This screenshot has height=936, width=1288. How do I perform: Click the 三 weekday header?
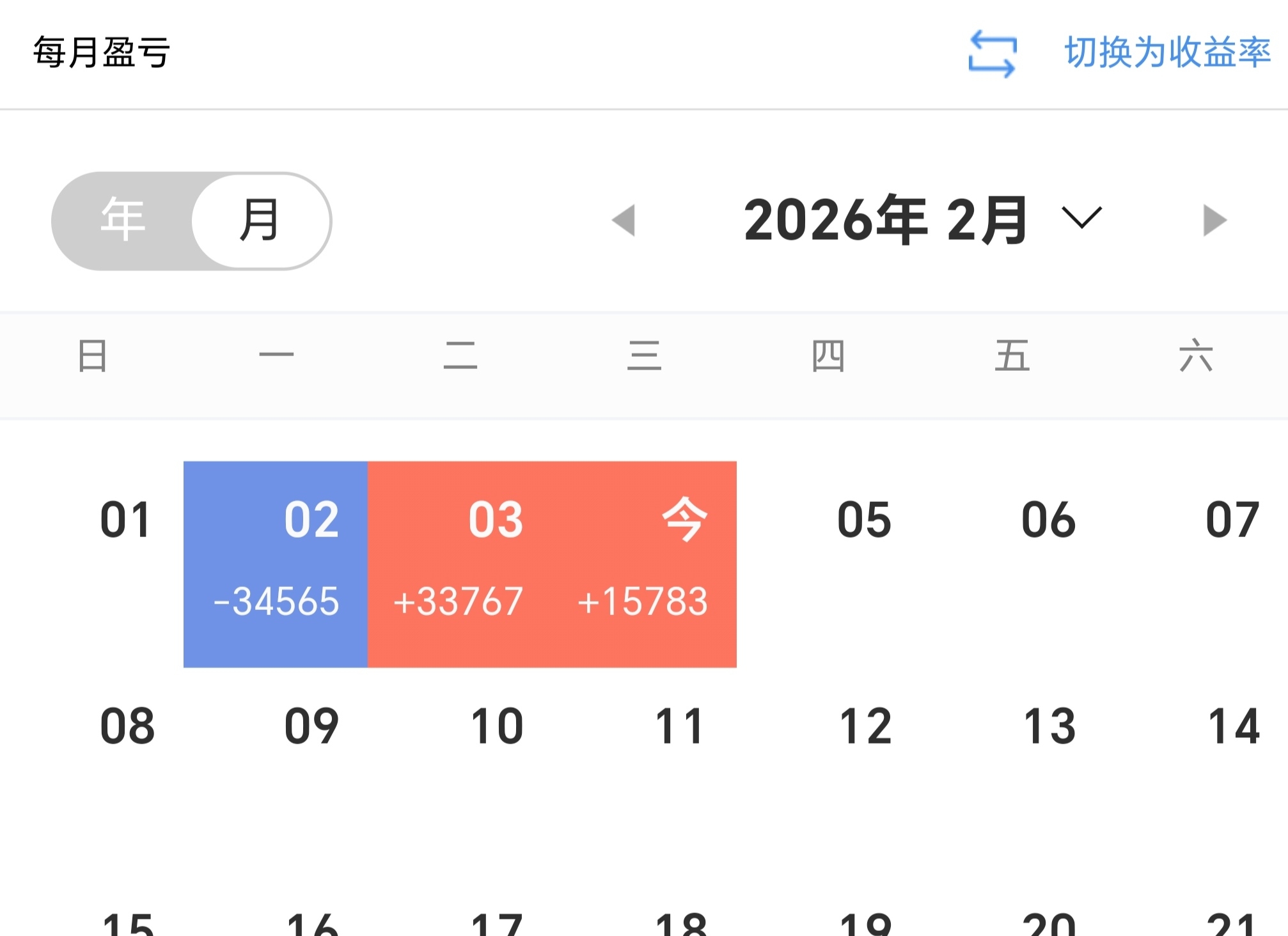pos(644,356)
